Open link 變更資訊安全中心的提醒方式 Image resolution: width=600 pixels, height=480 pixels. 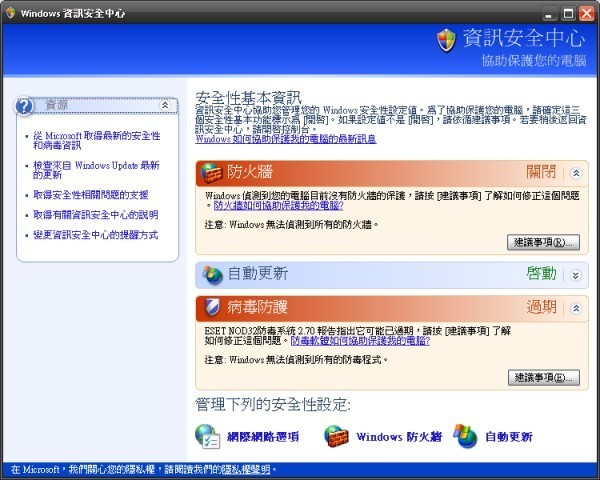coord(96,235)
